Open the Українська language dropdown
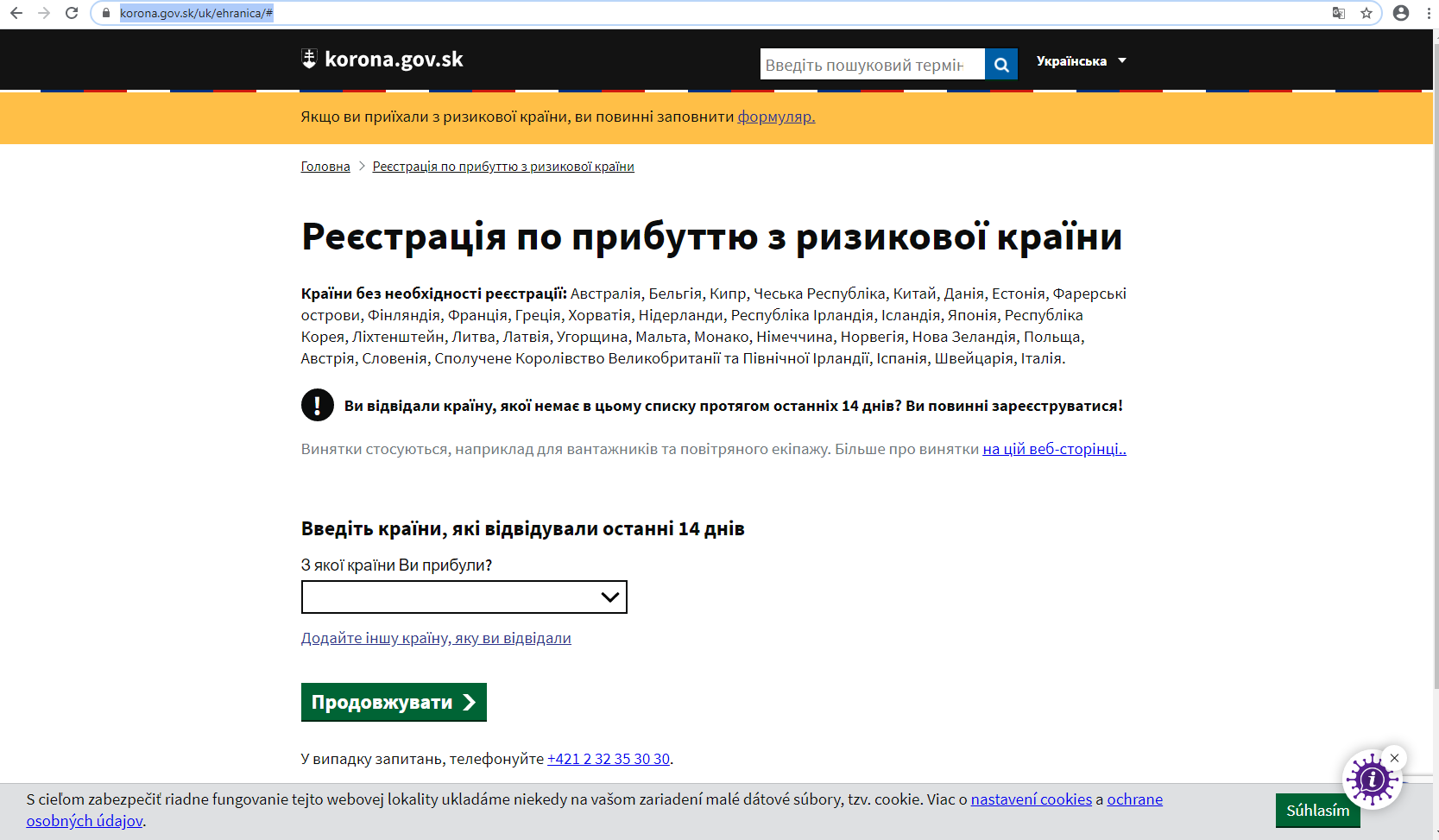The height and width of the screenshot is (840, 1439). coord(1081,61)
